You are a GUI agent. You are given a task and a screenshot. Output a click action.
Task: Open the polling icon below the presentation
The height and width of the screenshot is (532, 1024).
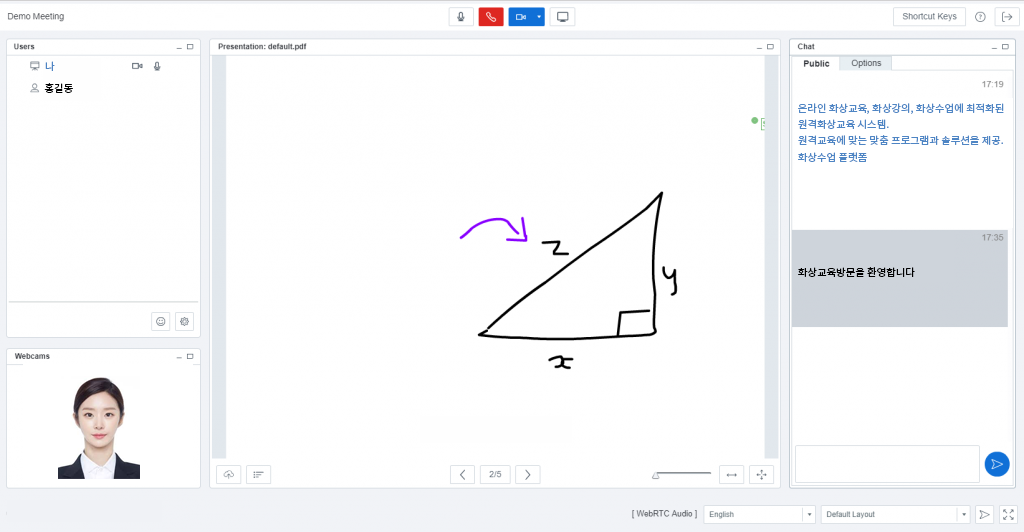(258, 474)
